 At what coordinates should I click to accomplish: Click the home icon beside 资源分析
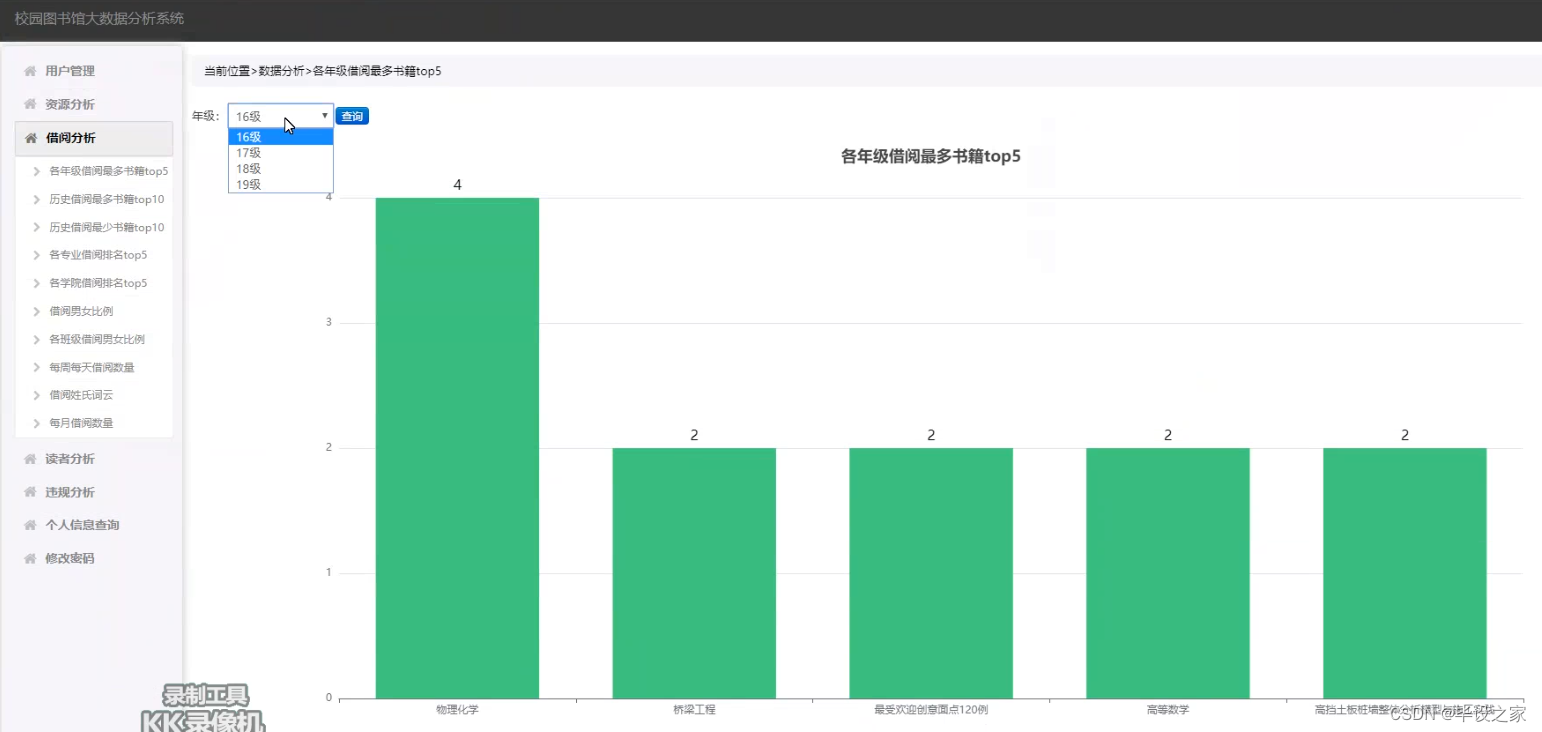click(31, 104)
